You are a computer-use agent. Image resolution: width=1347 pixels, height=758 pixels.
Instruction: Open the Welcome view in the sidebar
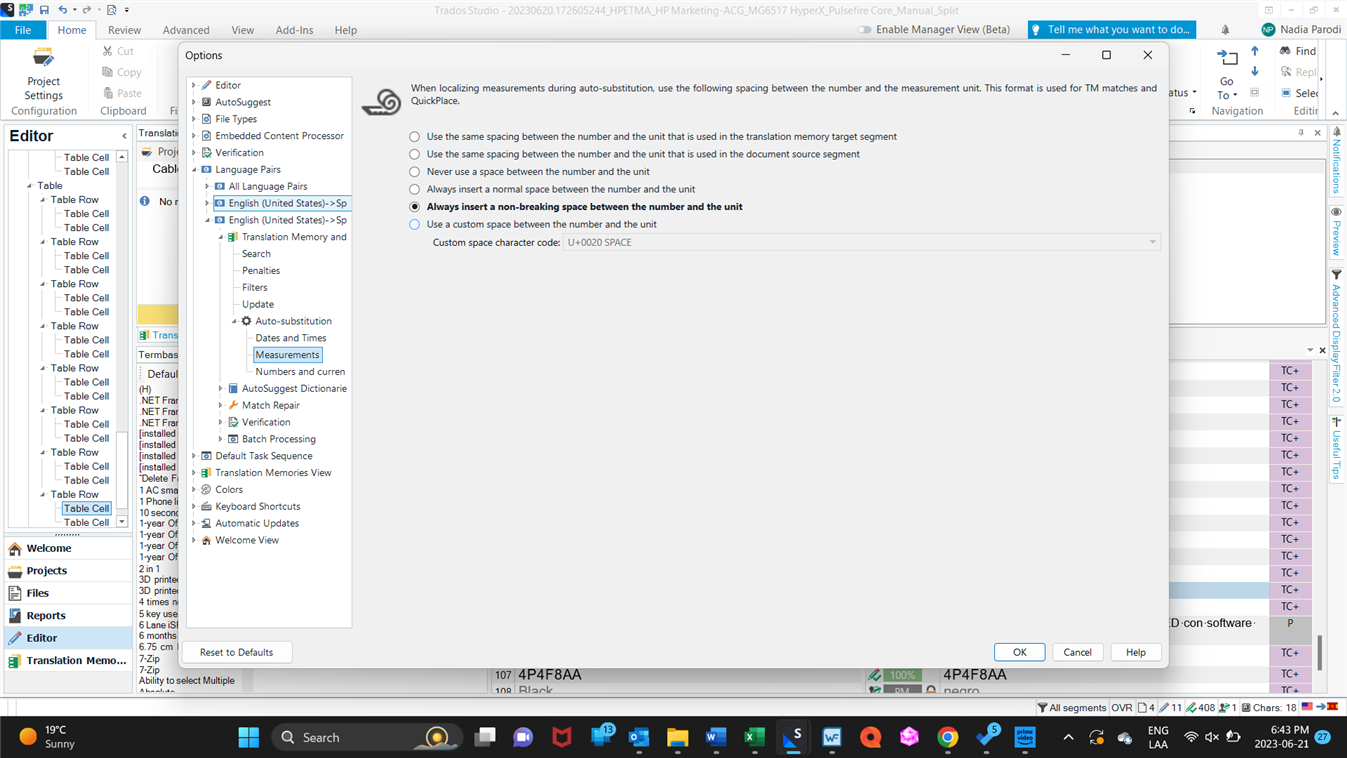68,548
